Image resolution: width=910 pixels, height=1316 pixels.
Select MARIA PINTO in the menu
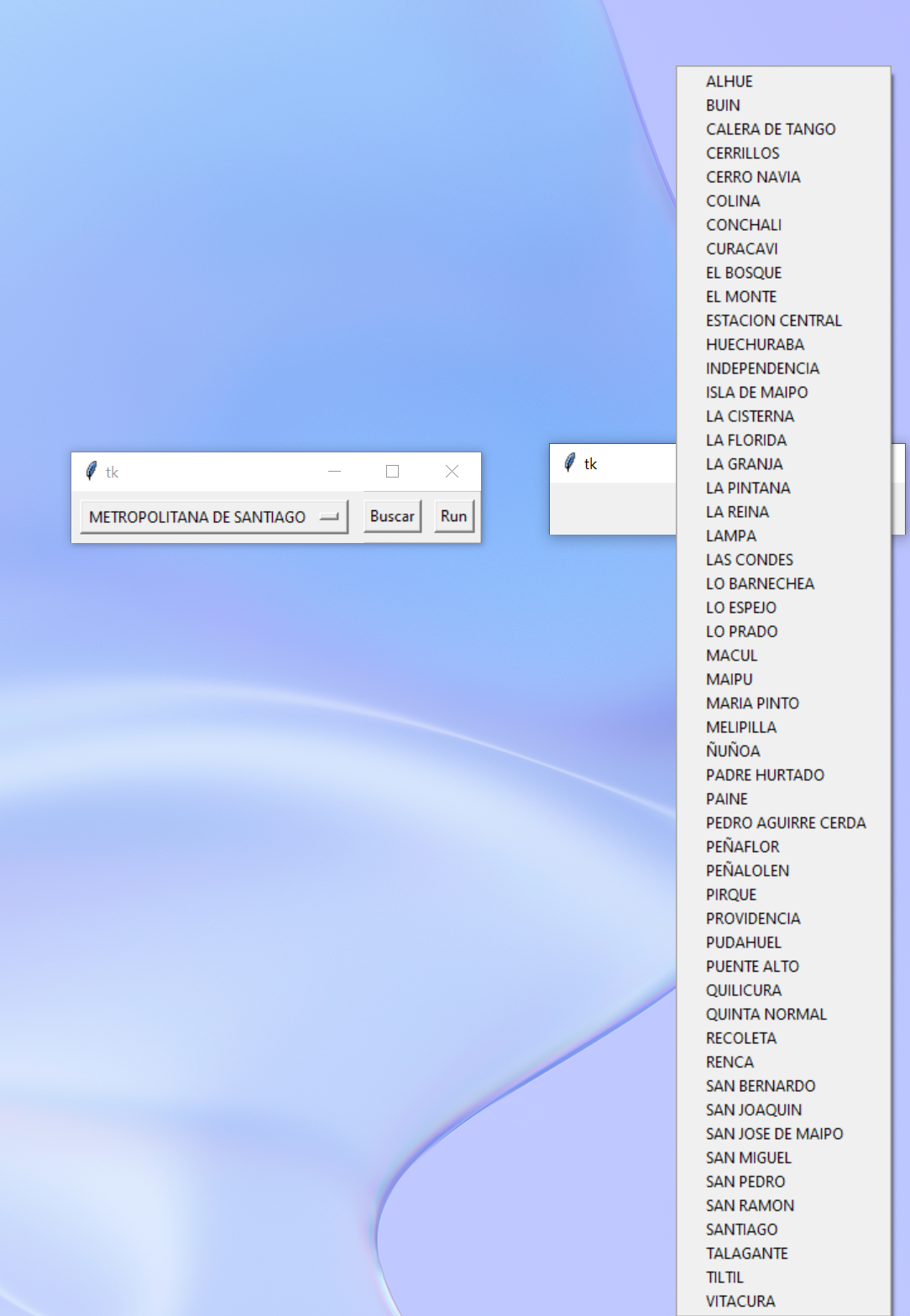783,703
